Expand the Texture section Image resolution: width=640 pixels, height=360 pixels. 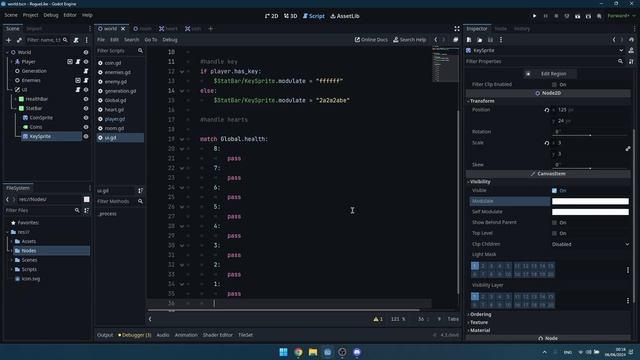click(478, 322)
